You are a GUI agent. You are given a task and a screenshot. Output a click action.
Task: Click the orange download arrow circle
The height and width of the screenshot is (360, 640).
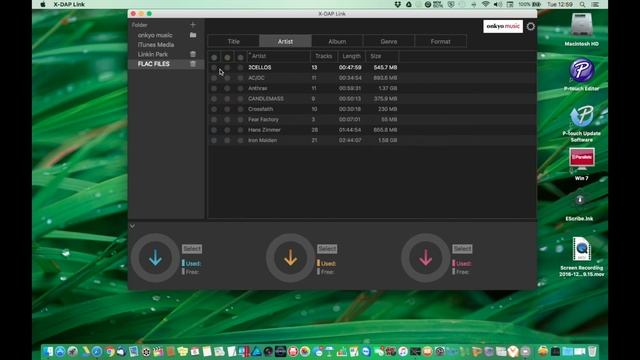pos(290,258)
